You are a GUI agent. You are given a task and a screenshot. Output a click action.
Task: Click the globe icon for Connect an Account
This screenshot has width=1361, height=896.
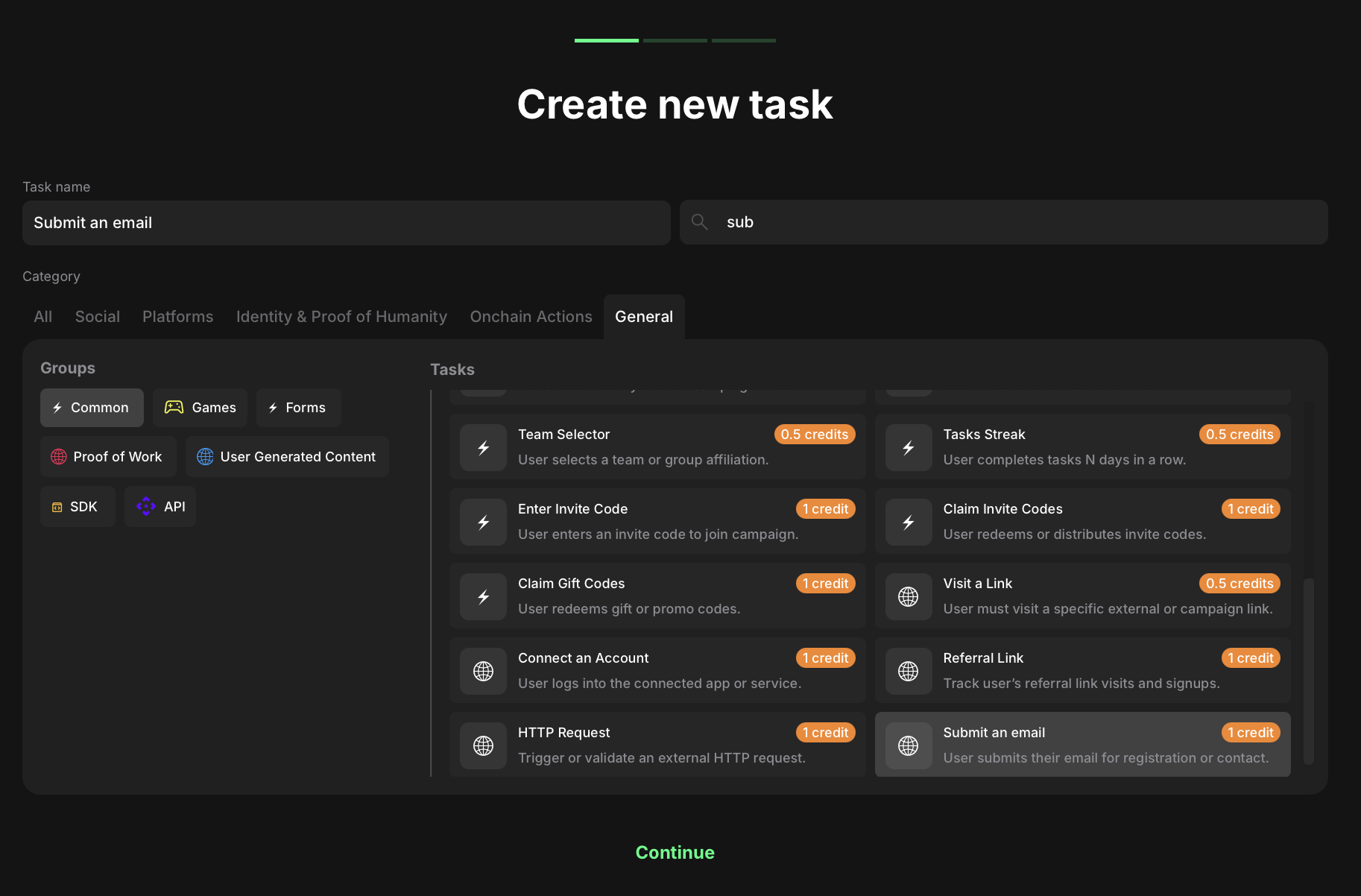(x=483, y=671)
